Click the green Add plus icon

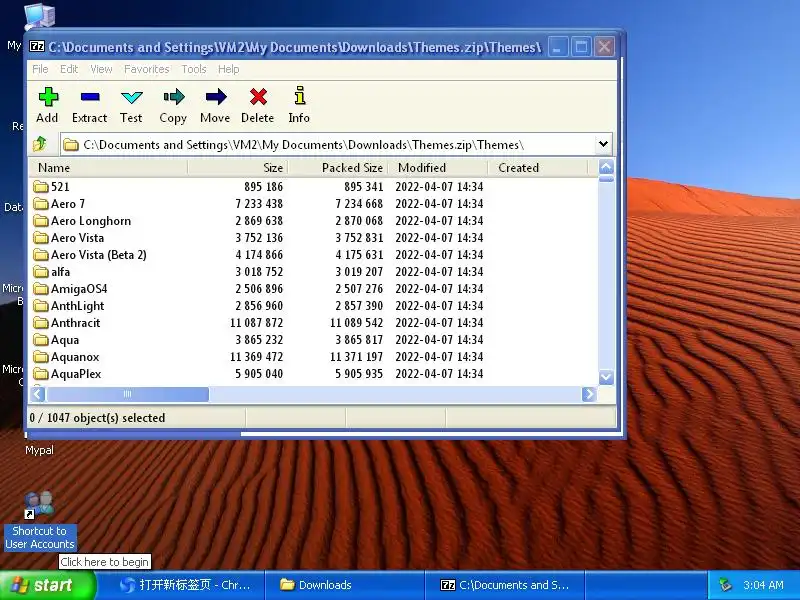(x=48, y=96)
